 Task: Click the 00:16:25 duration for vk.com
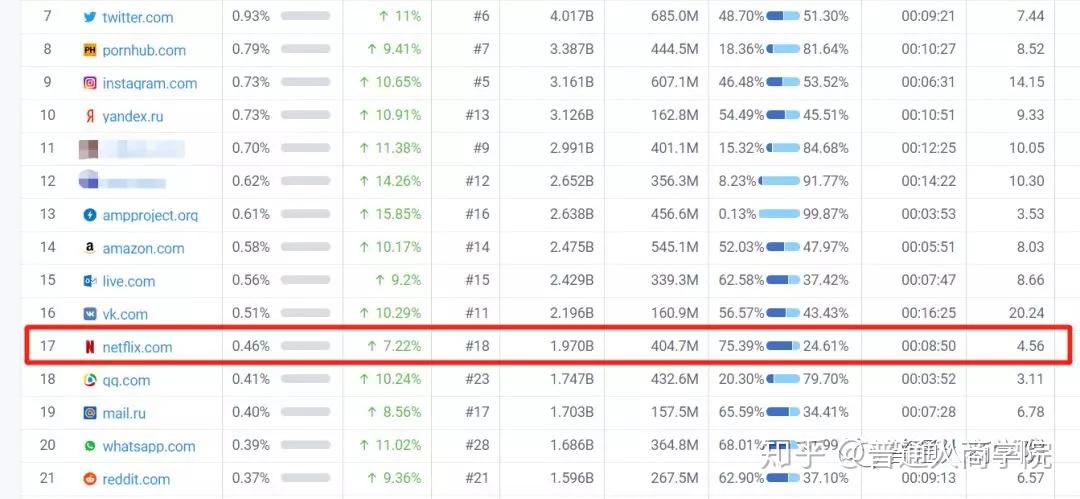[x=928, y=313]
